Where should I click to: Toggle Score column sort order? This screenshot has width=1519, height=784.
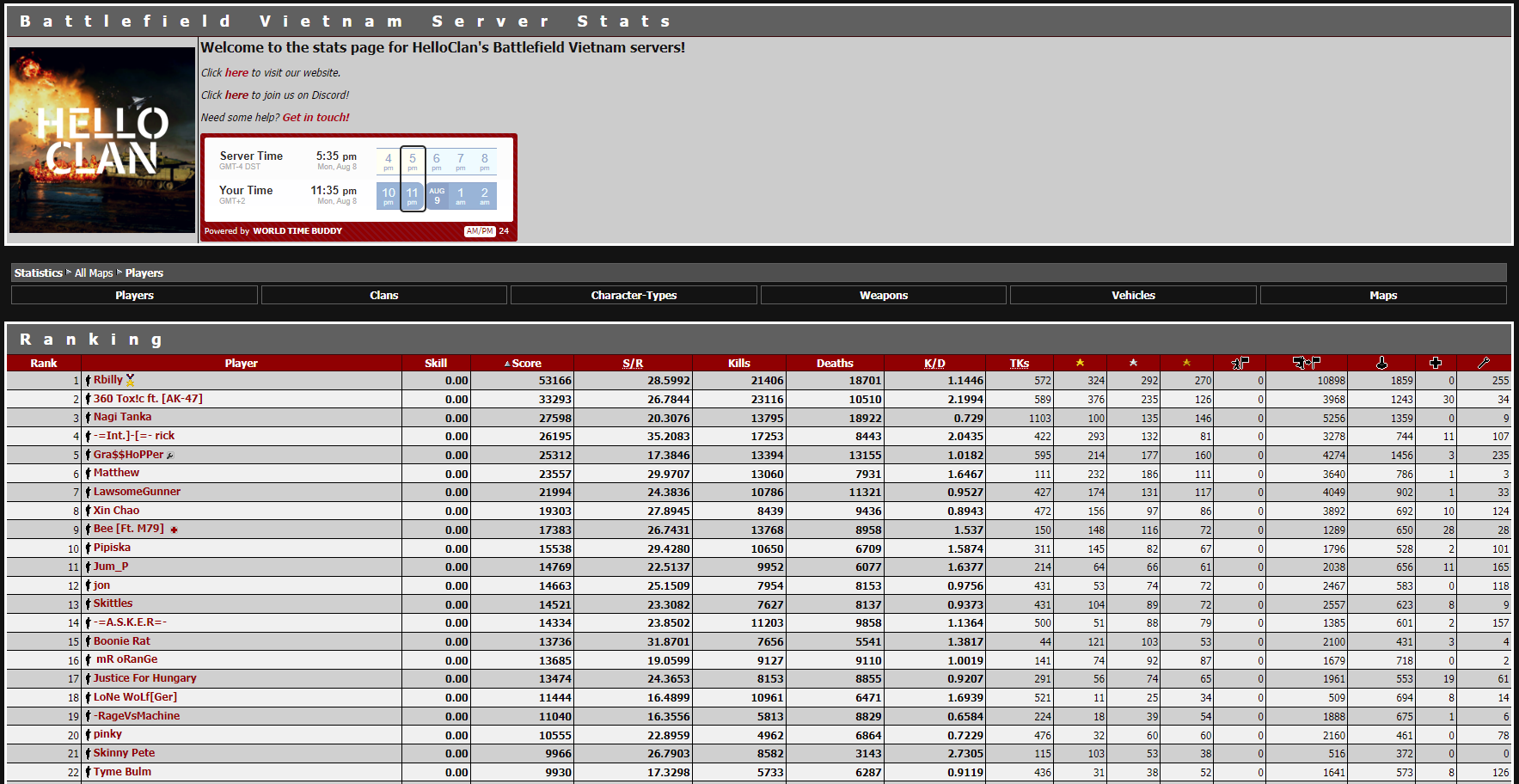526,364
